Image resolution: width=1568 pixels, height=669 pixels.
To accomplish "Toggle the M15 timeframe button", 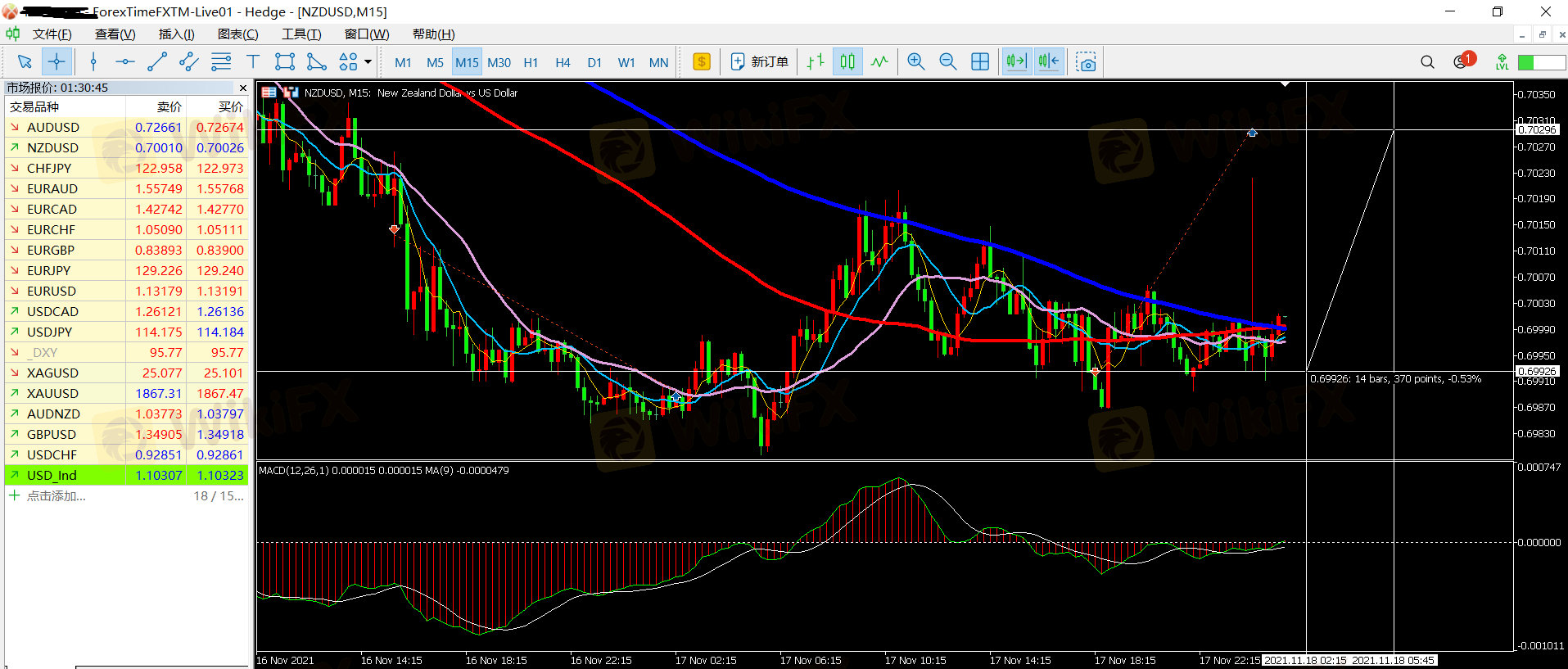I will (467, 62).
